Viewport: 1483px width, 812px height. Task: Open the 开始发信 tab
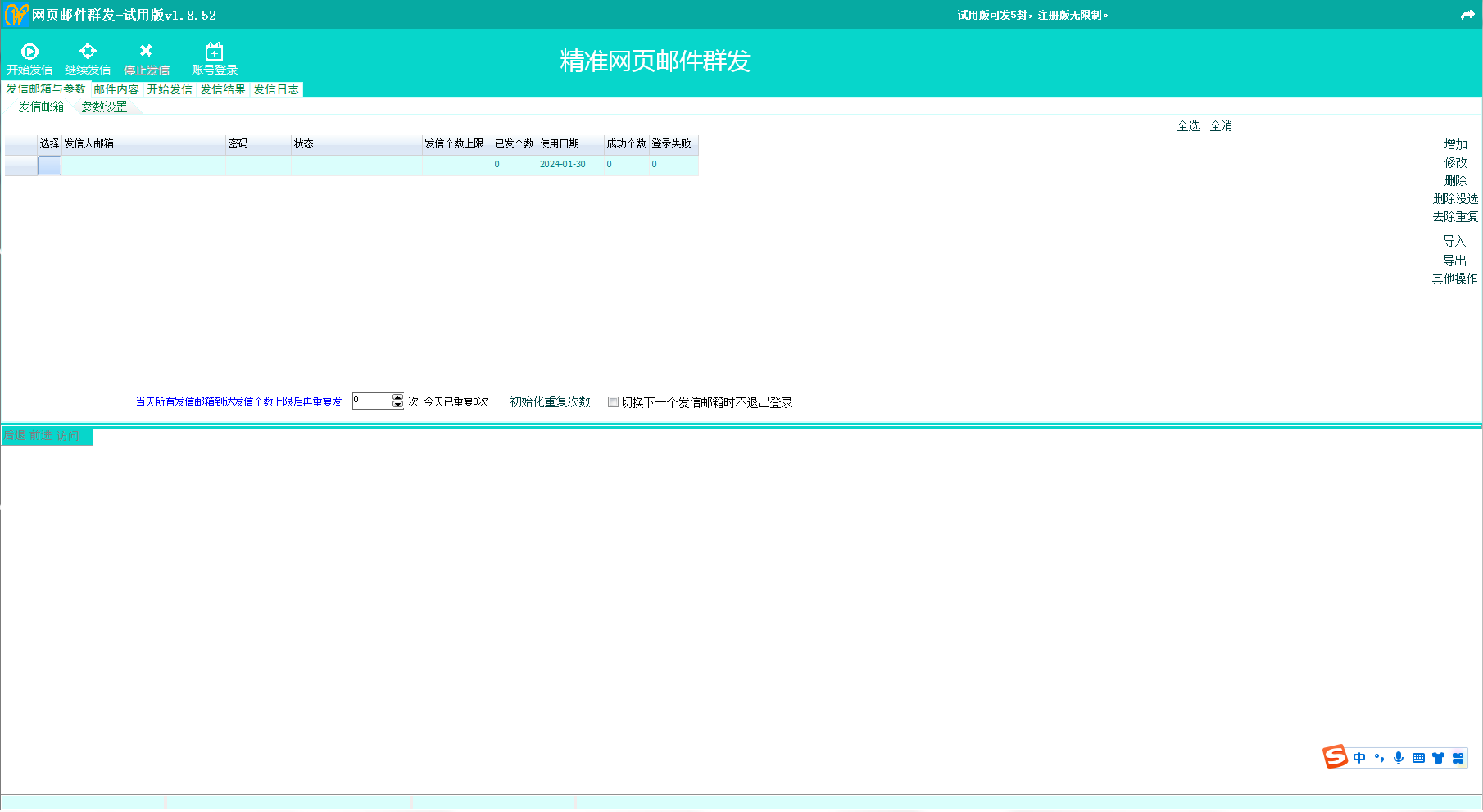(x=170, y=89)
